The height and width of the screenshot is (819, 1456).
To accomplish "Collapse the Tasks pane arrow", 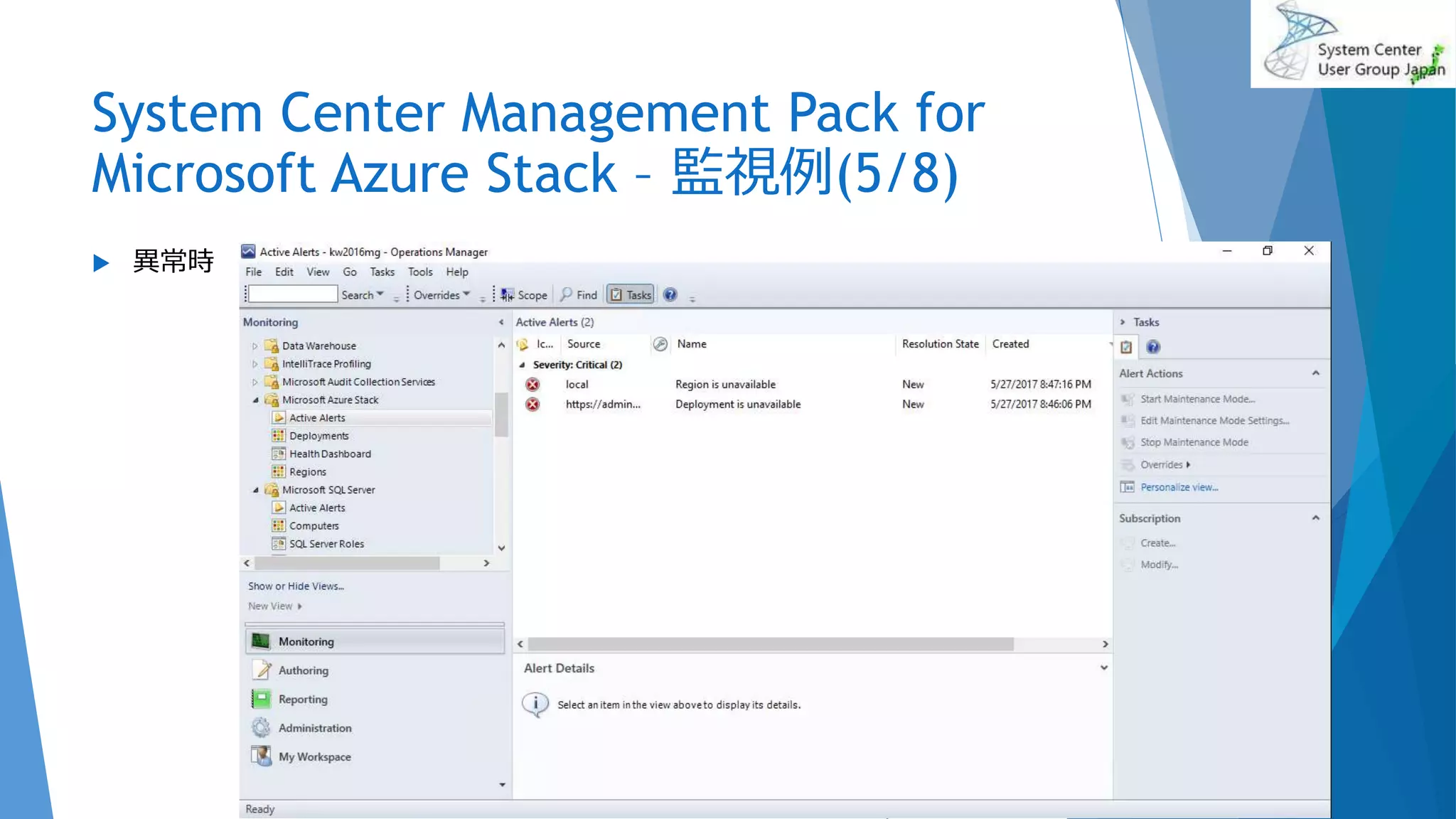I will (1123, 322).
